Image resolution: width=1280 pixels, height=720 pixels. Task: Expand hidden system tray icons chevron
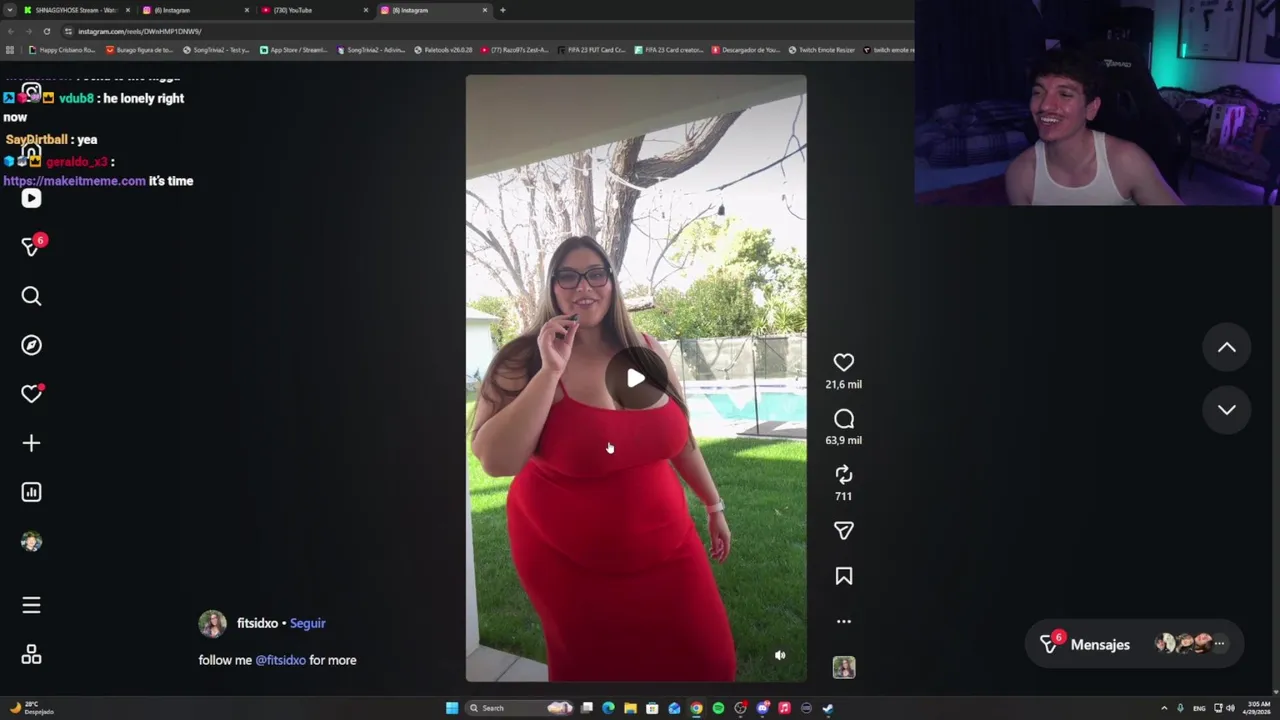pos(1164,708)
